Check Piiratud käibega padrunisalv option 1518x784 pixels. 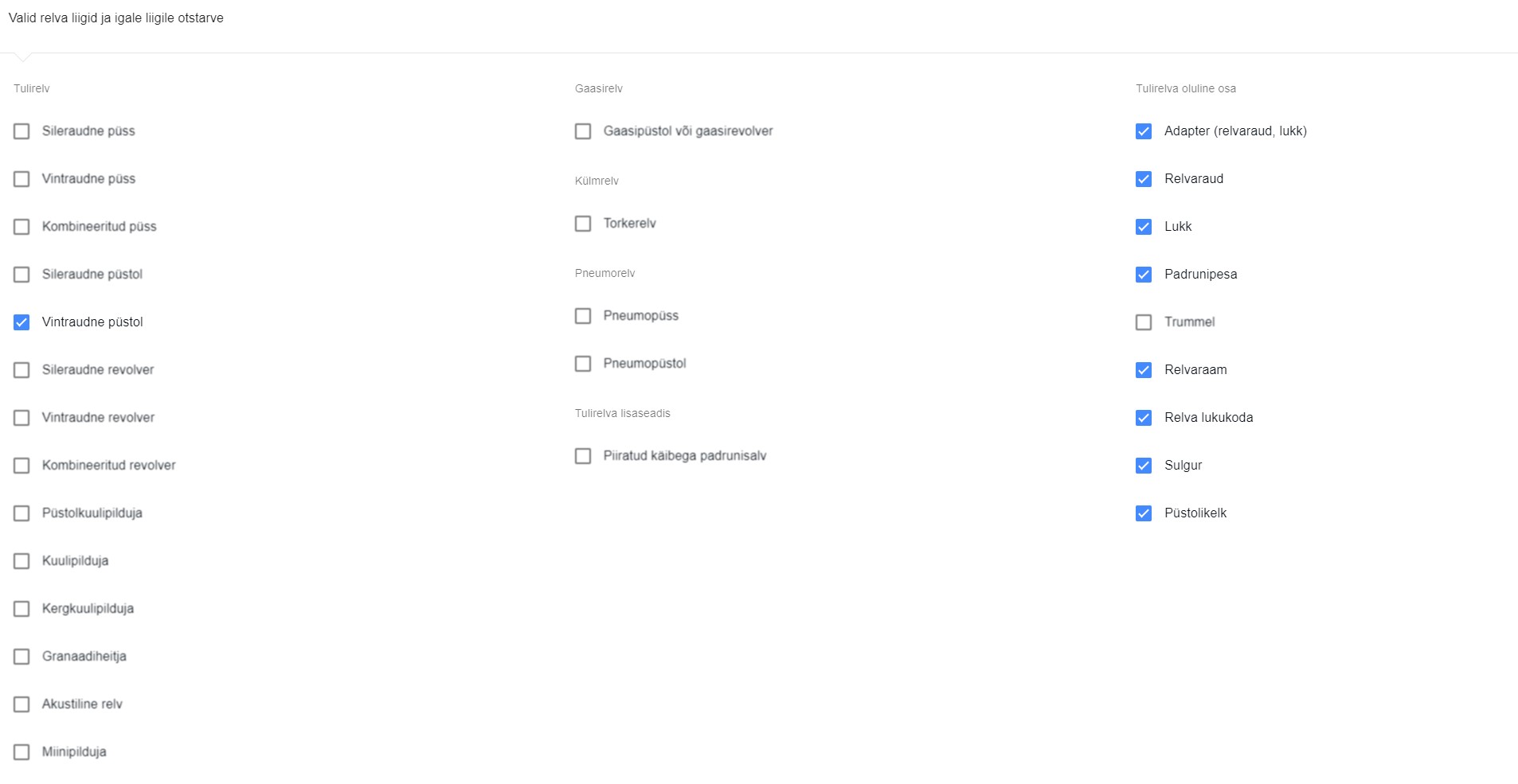click(x=583, y=456)
